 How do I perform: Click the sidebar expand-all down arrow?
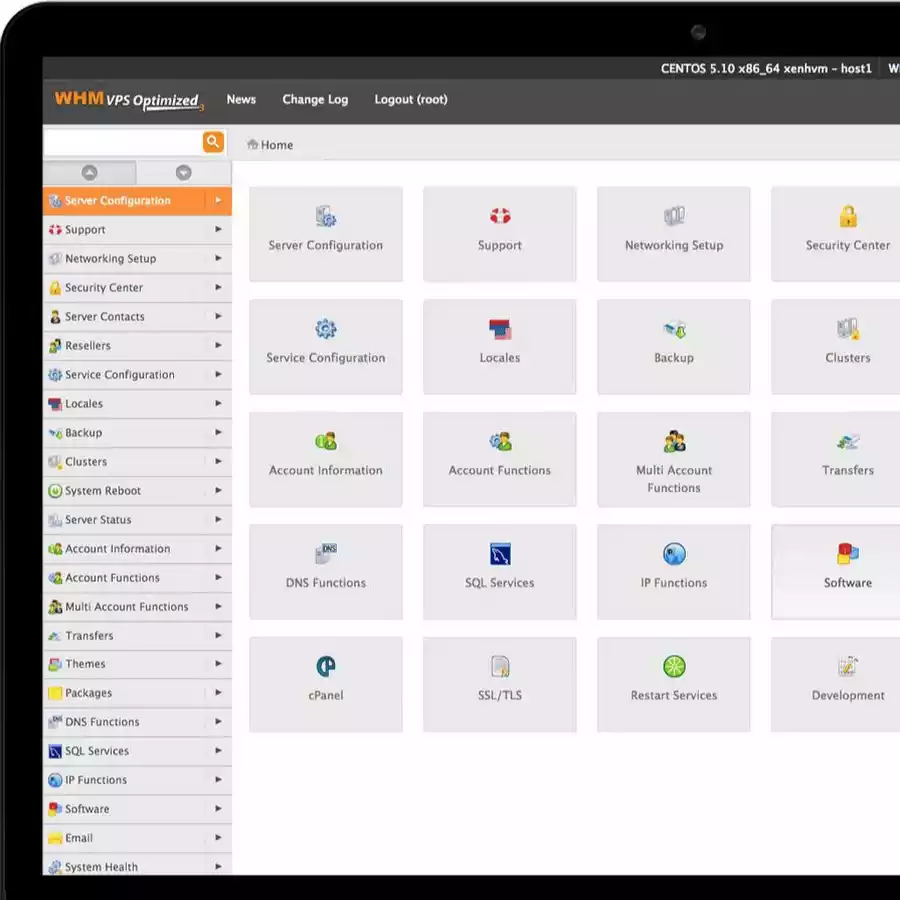point(184,172)
